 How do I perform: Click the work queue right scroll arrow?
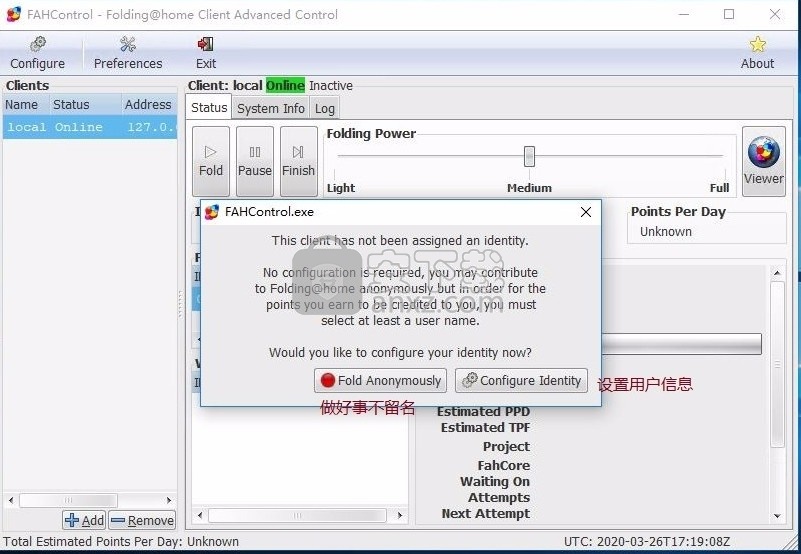pyautogui.click(x=400, y=515)
